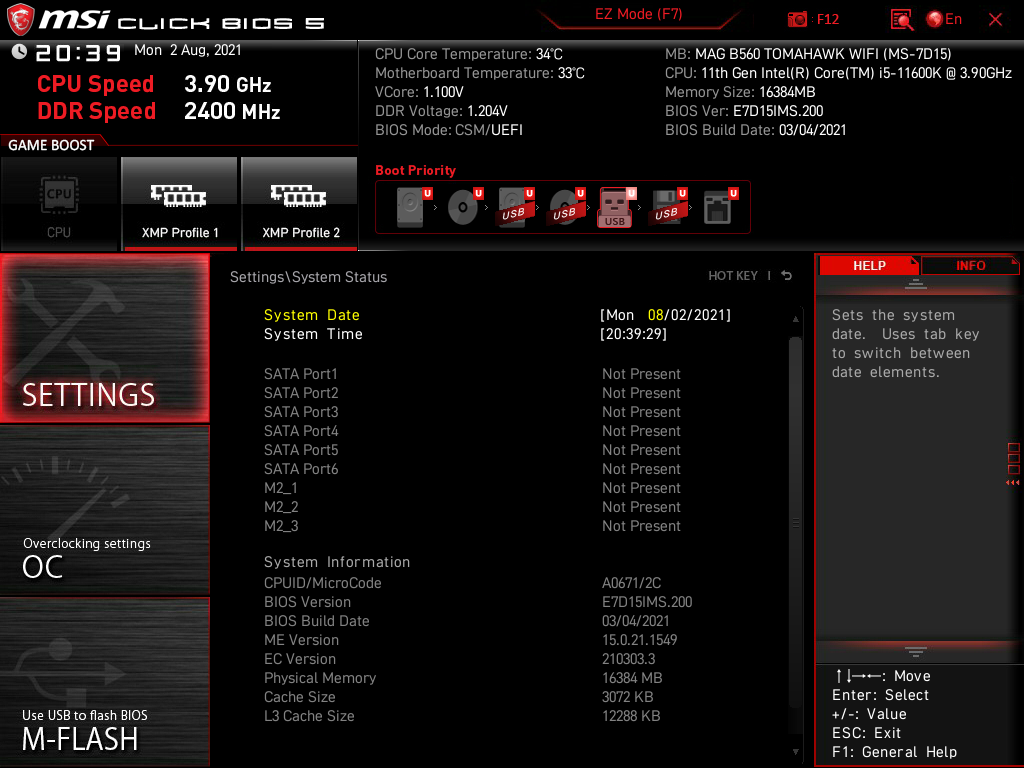Switch to the INFO tab
Screen dimensions: 1024x768
(x=970, y=265)
